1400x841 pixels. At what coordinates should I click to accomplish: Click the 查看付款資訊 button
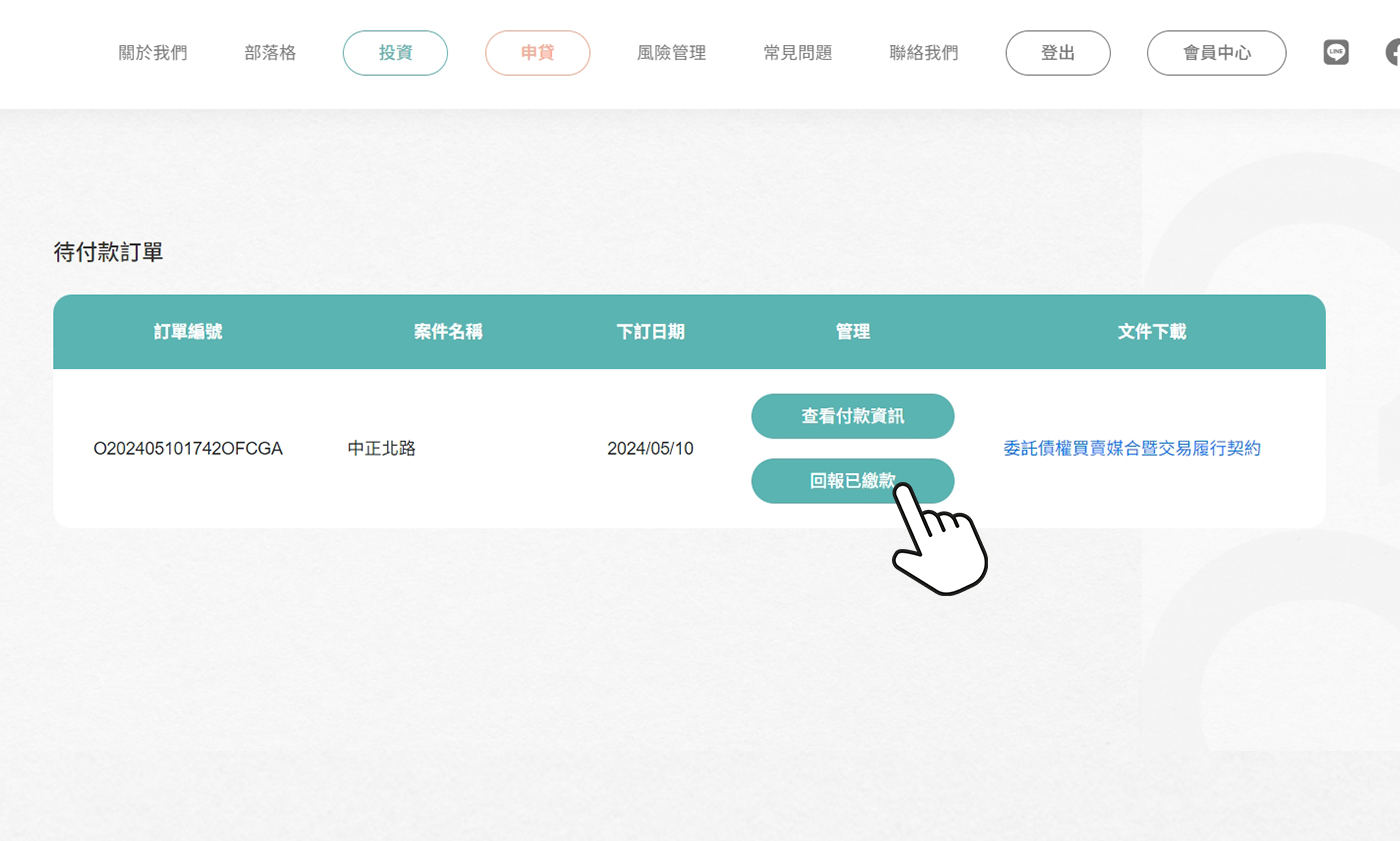[x=853, y=416]
